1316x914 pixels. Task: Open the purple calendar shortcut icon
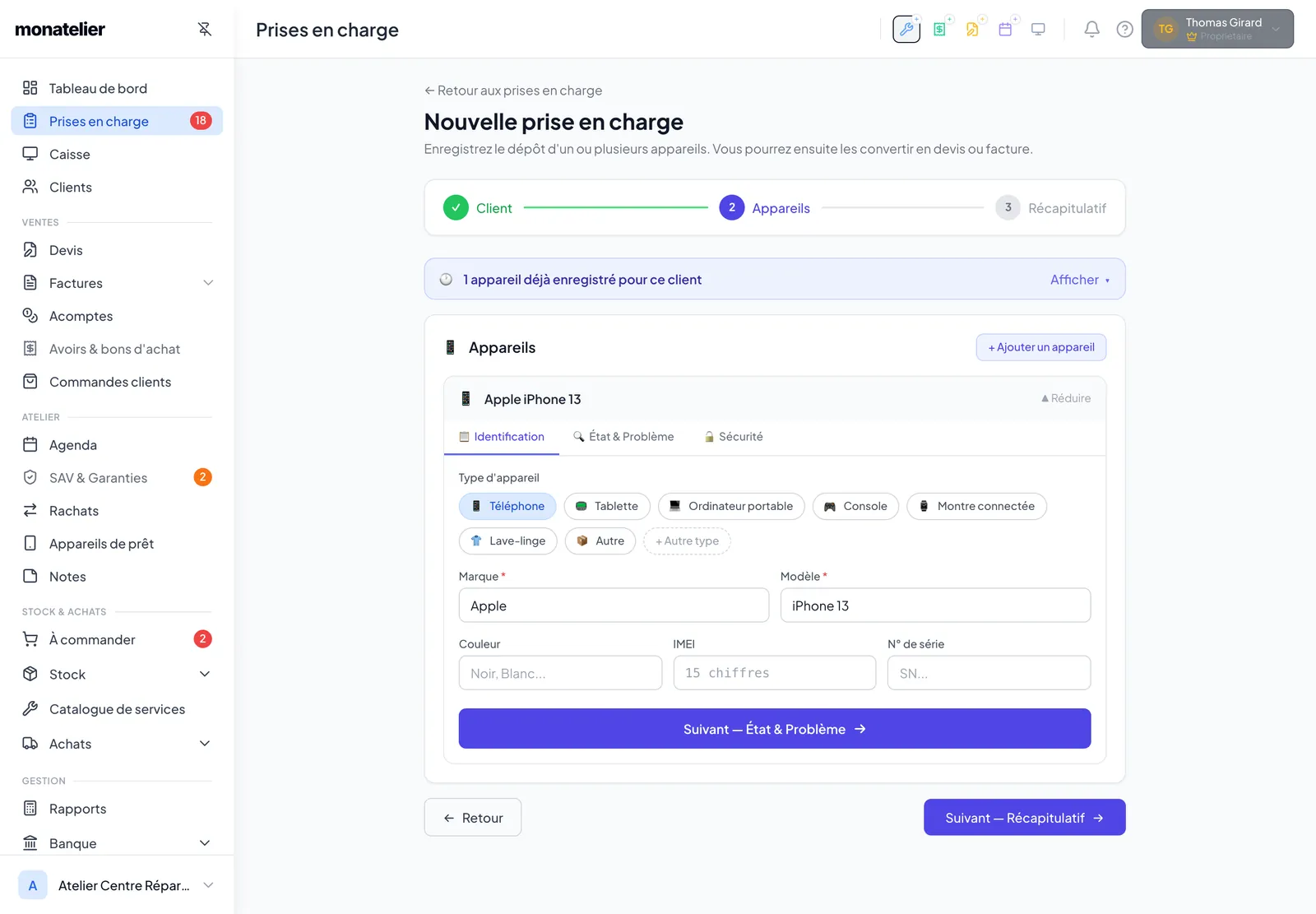click(x=1005, y=30)
